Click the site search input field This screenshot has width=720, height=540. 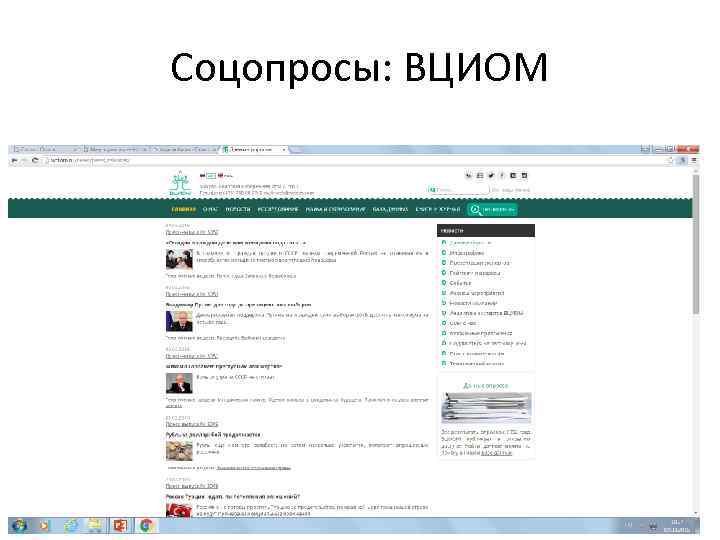[x=458, y=190]
